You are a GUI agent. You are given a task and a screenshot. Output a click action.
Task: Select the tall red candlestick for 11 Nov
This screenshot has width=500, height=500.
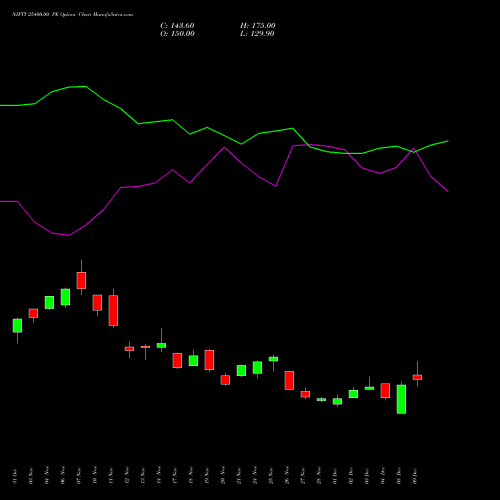pyautogui.click(x=113, y=310)
